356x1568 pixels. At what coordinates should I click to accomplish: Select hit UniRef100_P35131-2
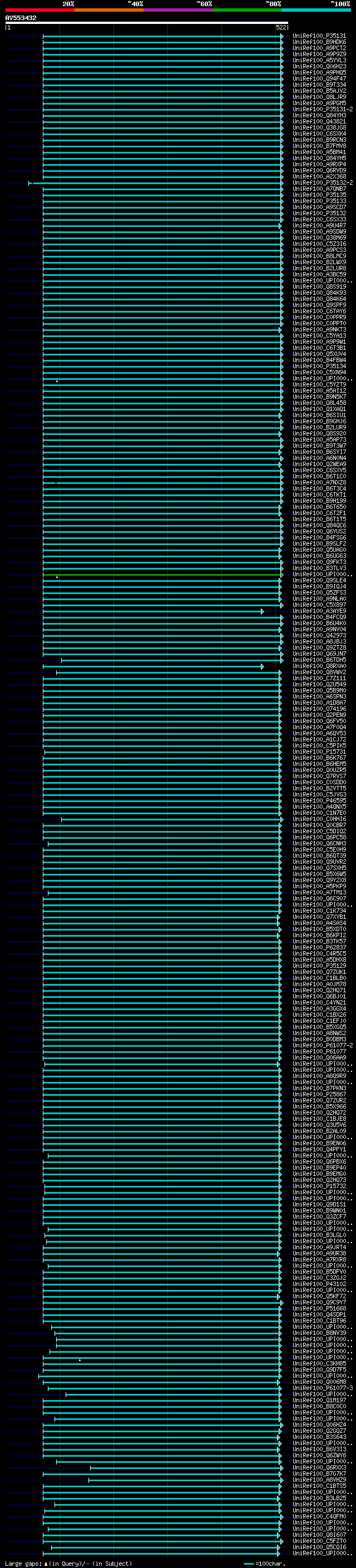pyautogui.click(x=323, y=110)
